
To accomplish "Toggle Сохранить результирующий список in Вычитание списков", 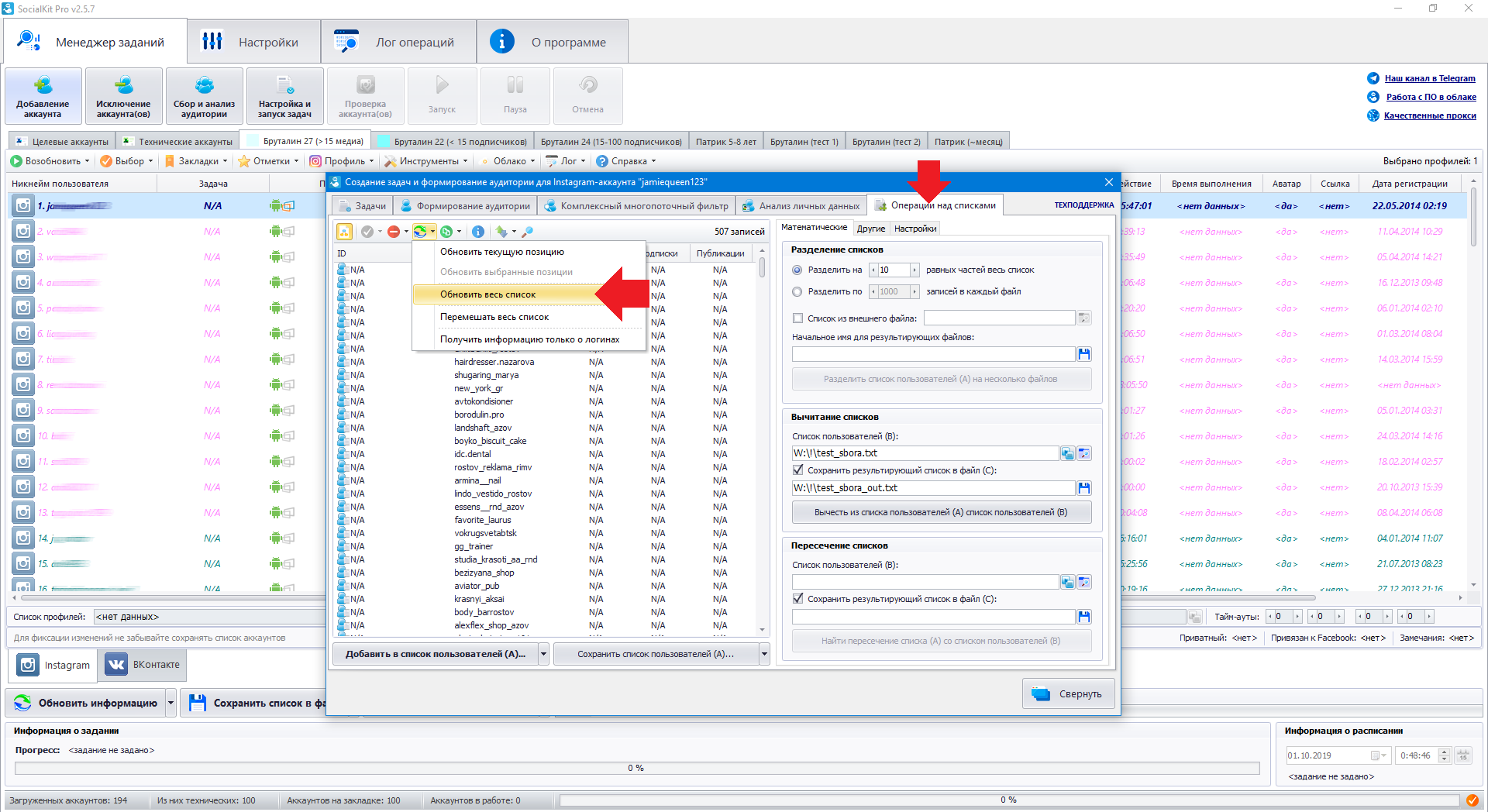I will [797, 470].
